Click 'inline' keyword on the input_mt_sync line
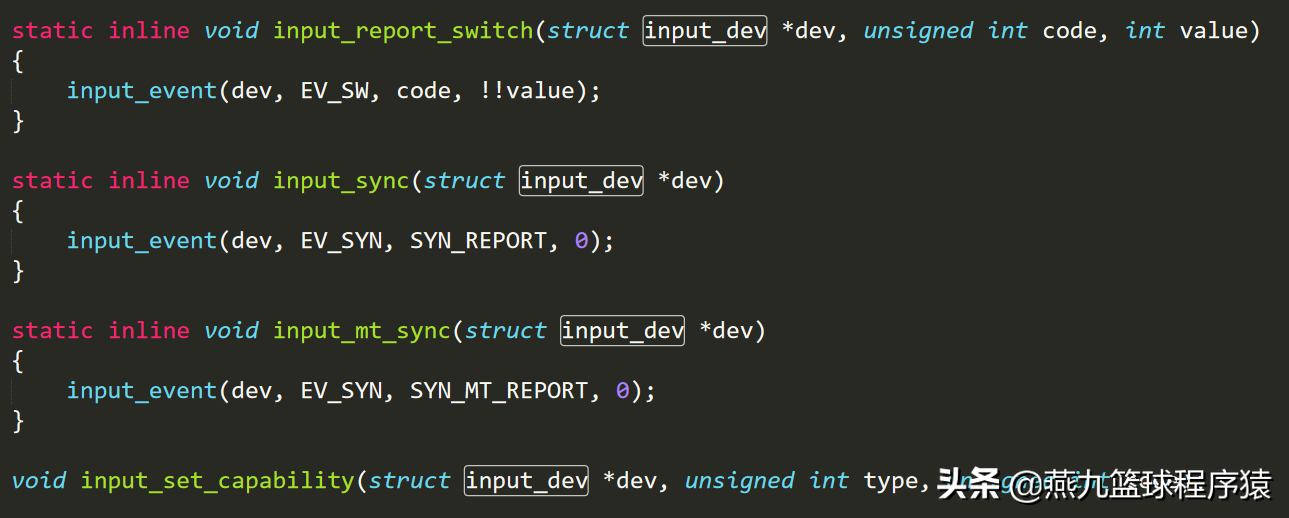This screenshot has height=518, width=1289. click(x=148, y=331)
